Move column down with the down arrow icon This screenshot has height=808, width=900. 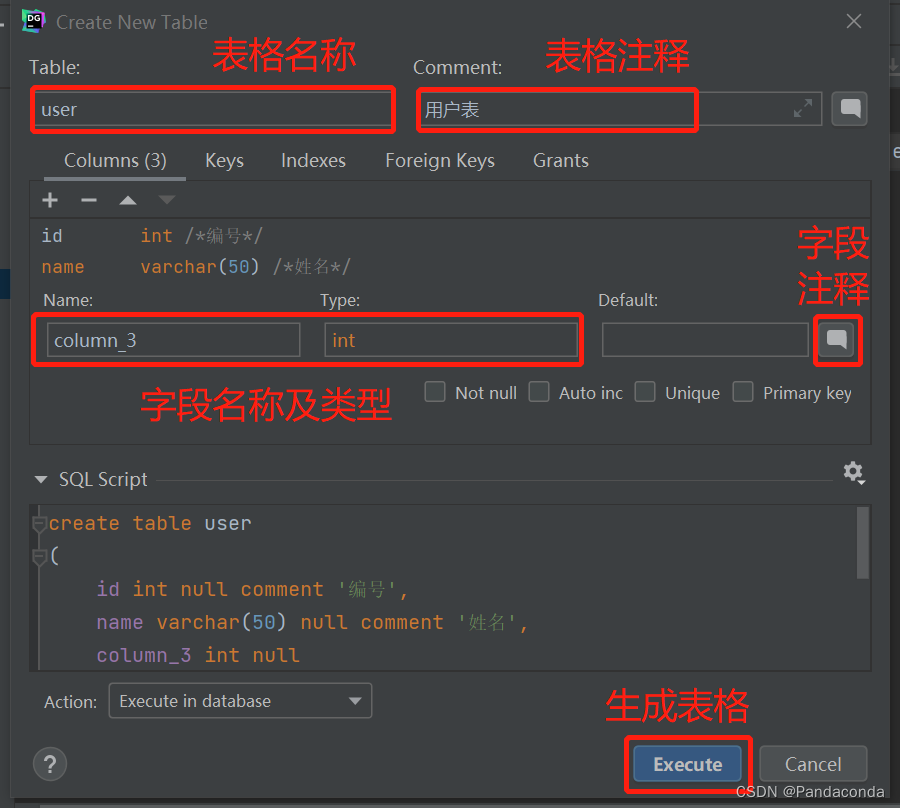pos(166,199)
